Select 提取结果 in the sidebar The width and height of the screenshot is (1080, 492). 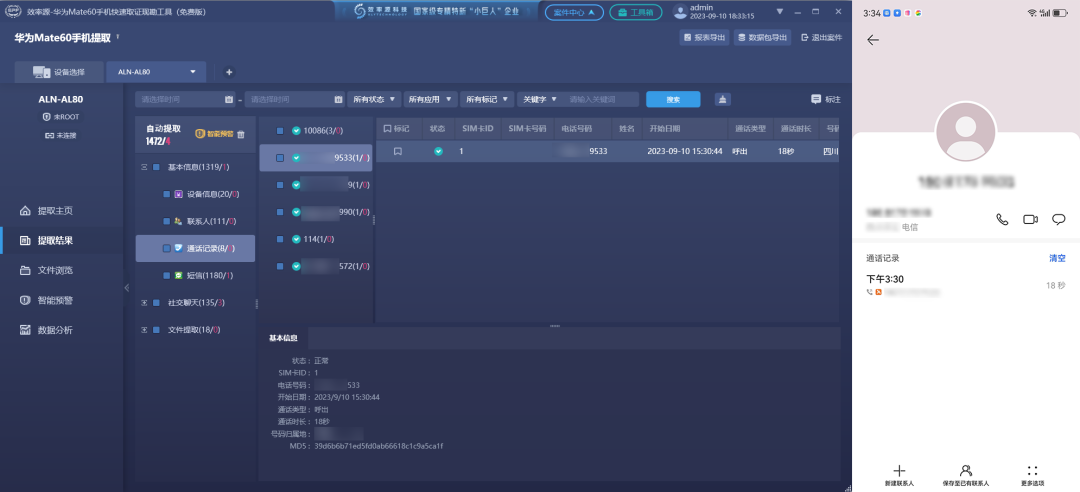[x=62, y=240]
